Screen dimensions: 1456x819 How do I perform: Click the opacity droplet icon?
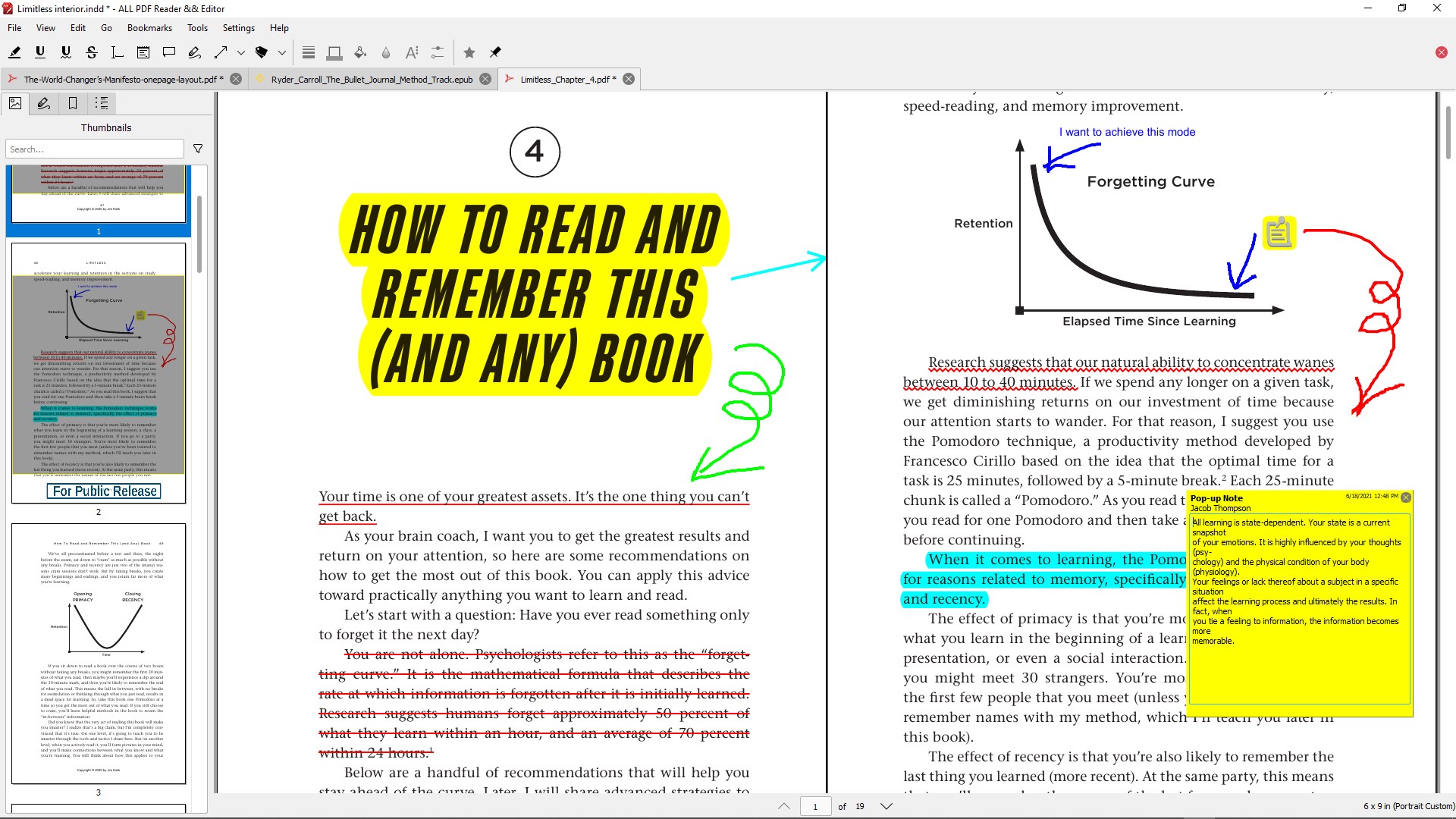point(386,52)
